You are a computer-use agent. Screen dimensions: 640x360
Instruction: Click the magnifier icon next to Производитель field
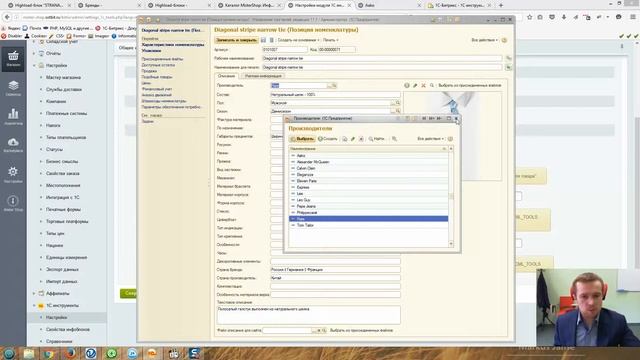[x=334, y=85]
